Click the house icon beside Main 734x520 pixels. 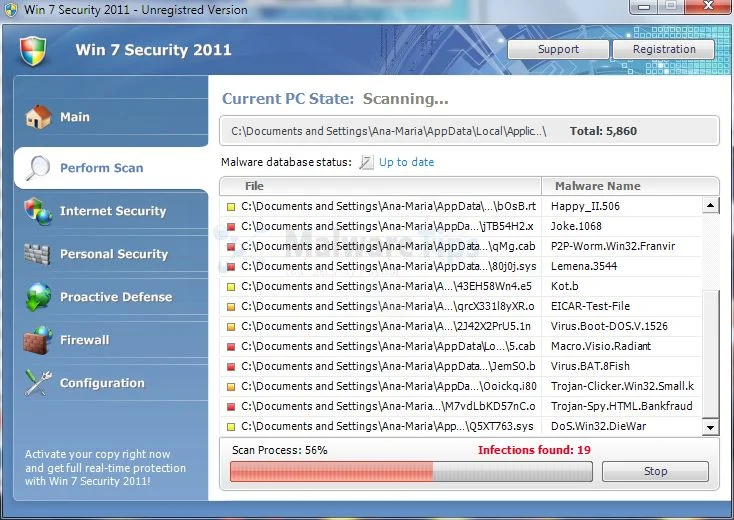pos(38,117)
